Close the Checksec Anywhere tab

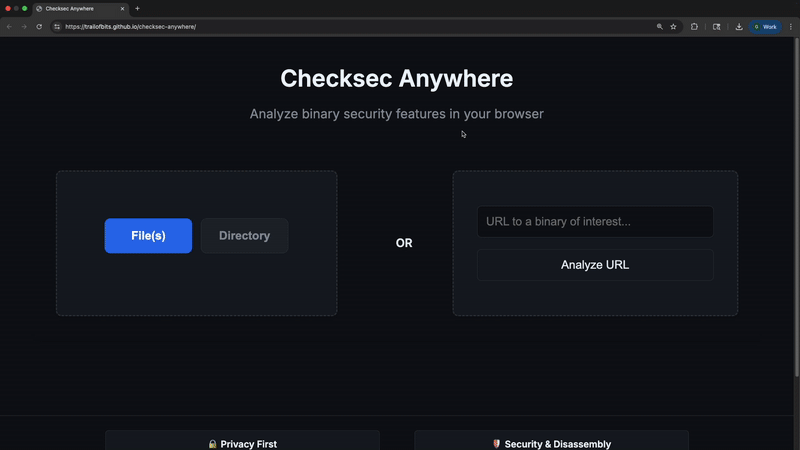(123, 8)
